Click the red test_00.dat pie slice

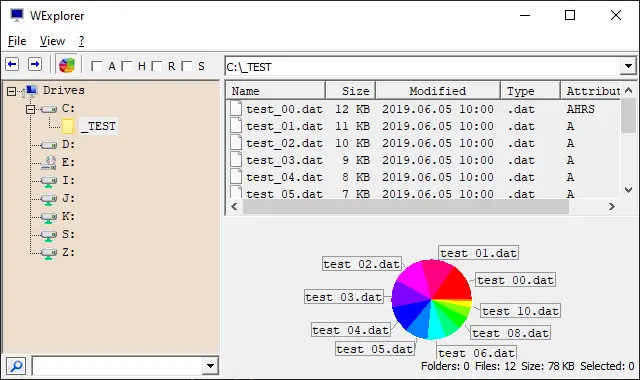tap(454, 284)
